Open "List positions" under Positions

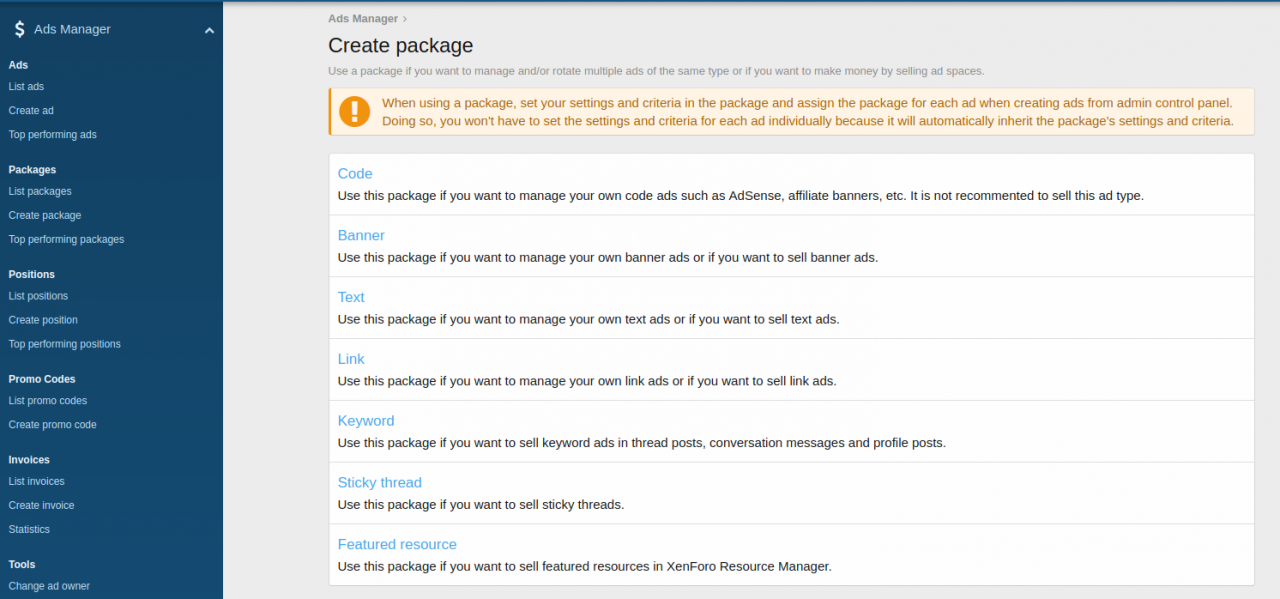[x=38, y=296]
